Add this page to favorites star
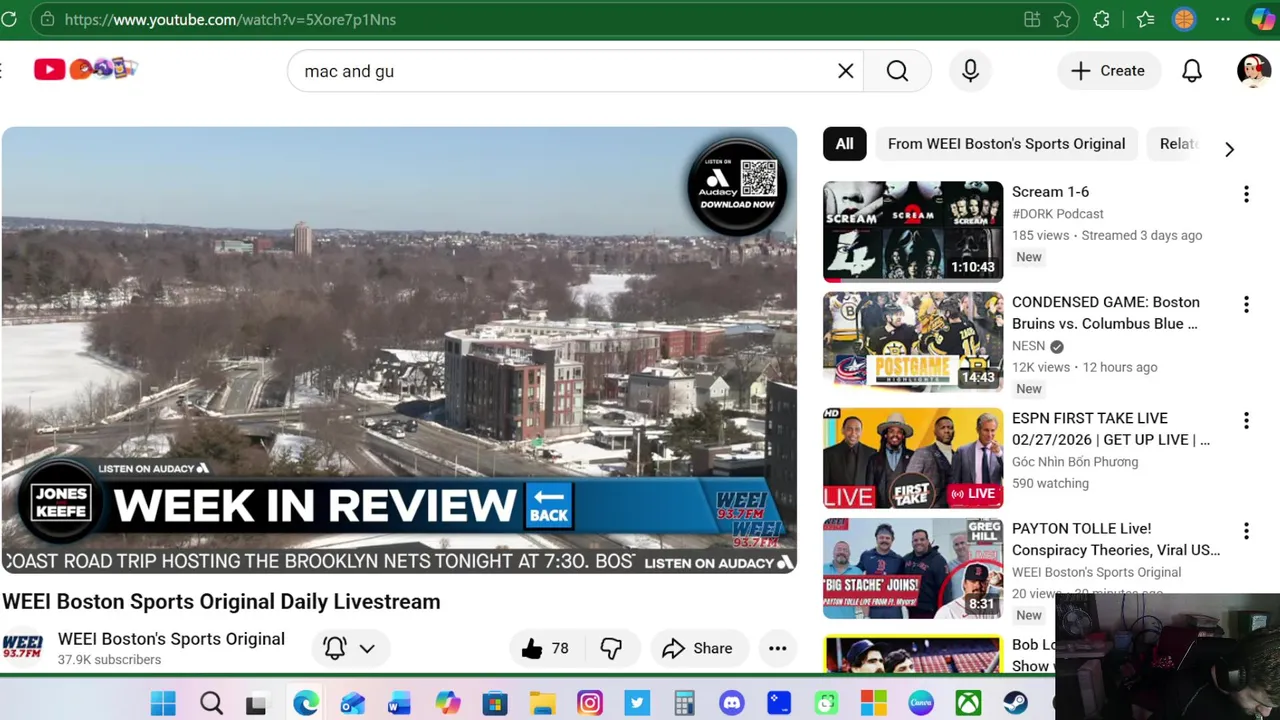1280x720 pixels. [x=1062, y=19]
